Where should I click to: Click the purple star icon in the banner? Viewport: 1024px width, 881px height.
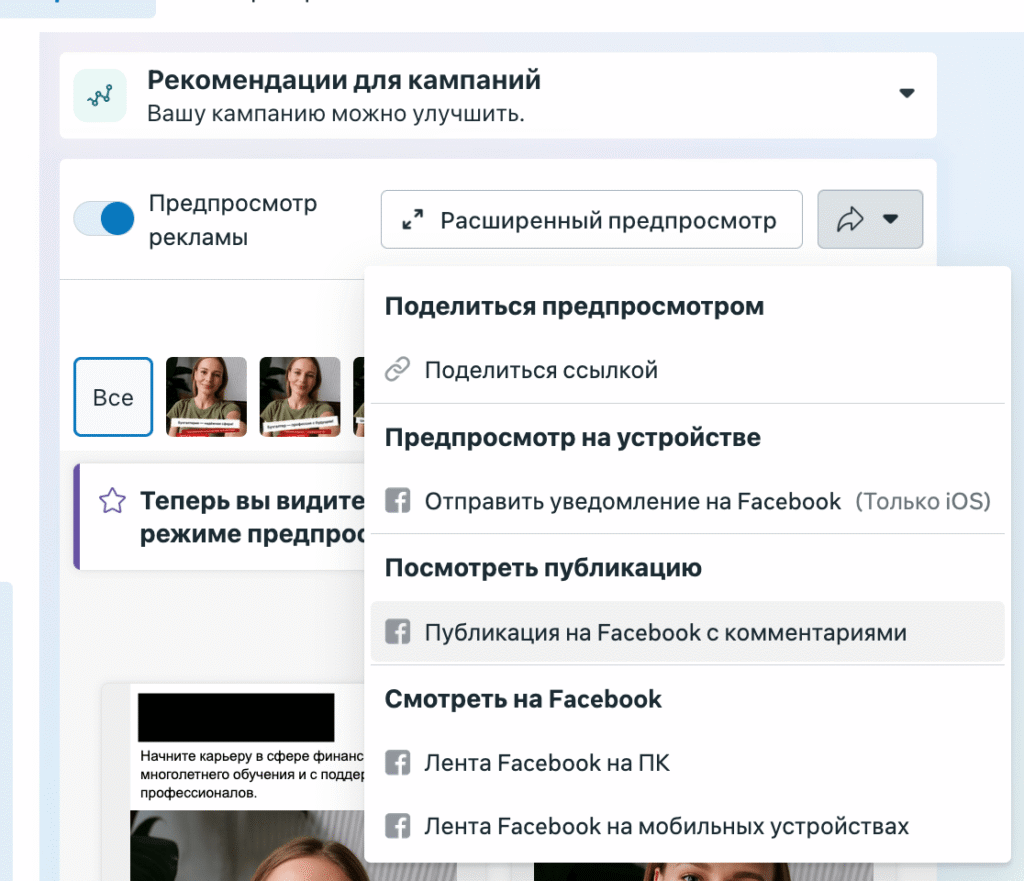pos(112,501)
